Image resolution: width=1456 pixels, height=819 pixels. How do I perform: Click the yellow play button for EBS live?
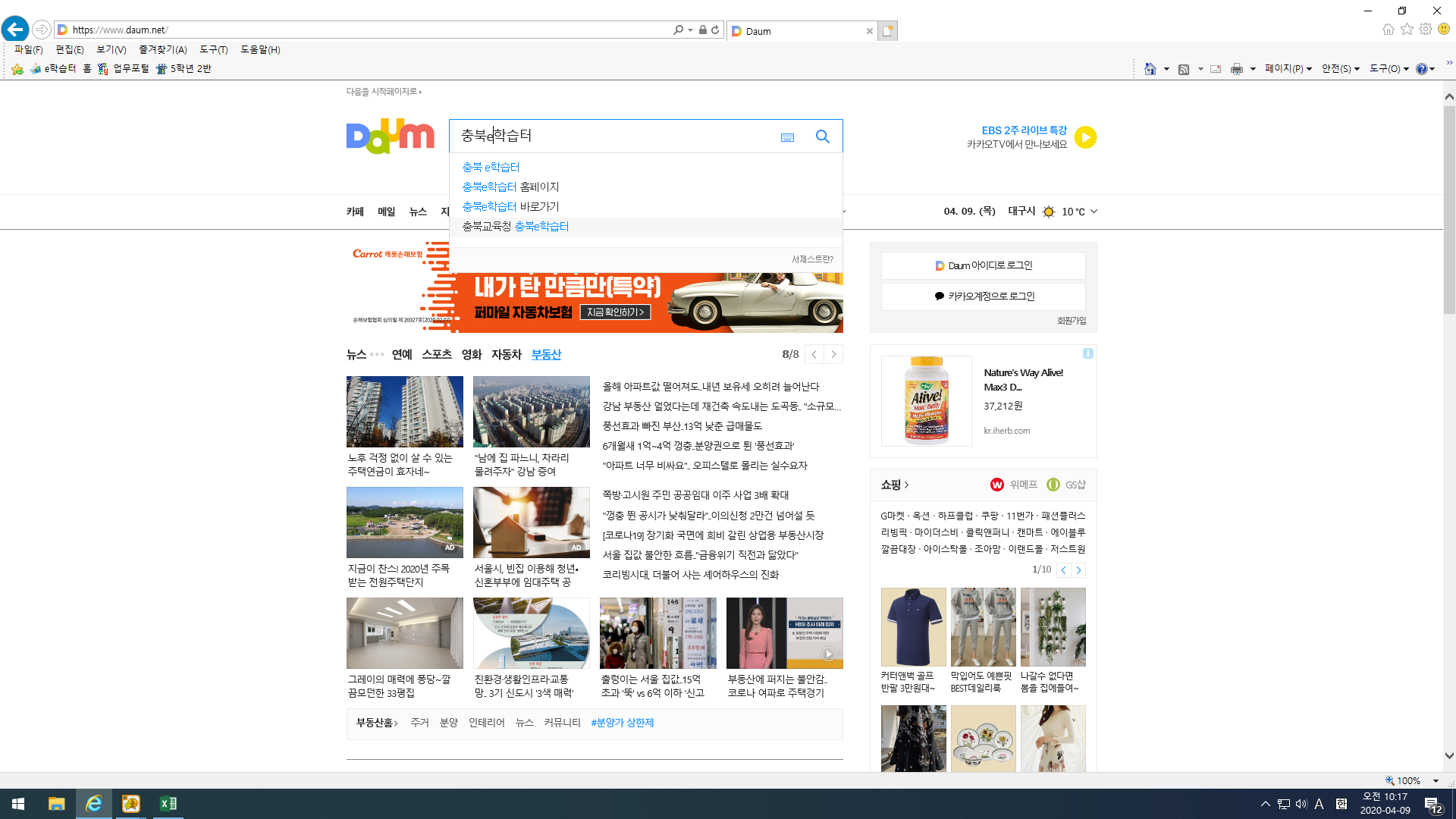coord(1085,137)
